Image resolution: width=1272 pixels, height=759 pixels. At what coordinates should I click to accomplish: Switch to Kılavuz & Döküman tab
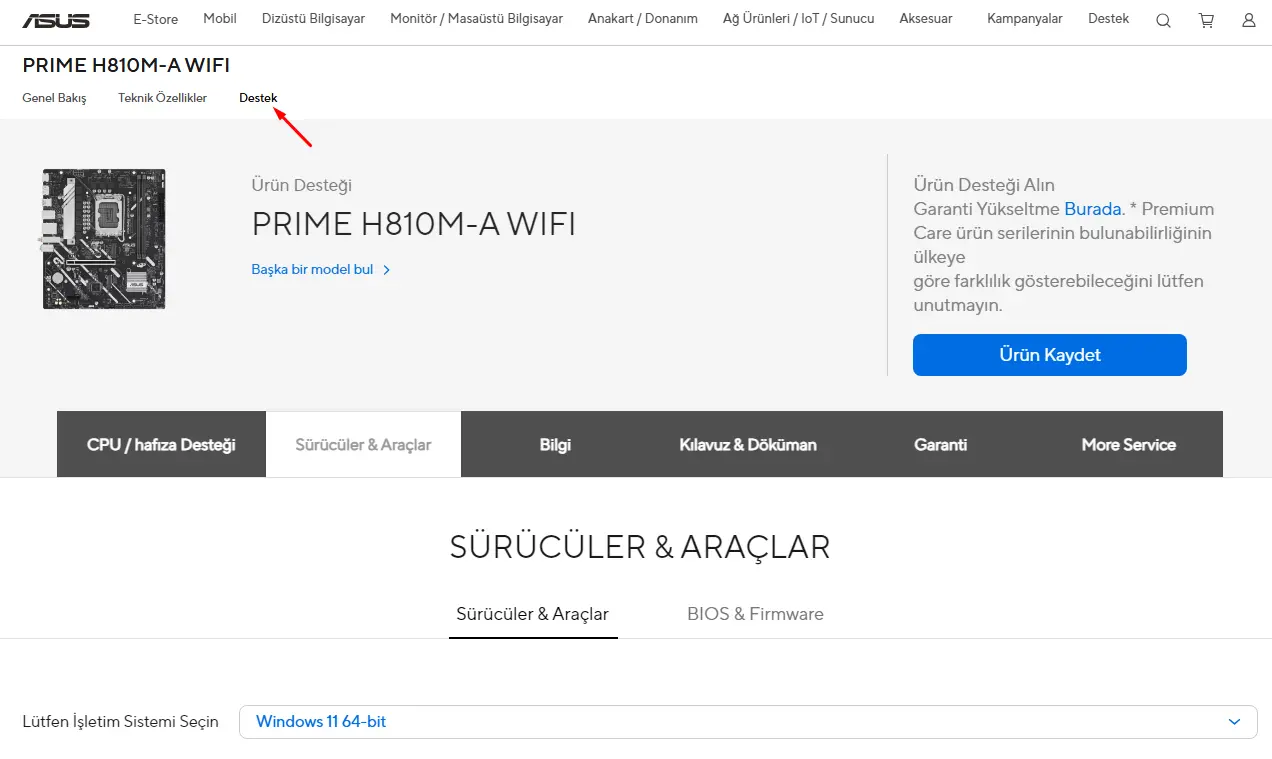748,444
